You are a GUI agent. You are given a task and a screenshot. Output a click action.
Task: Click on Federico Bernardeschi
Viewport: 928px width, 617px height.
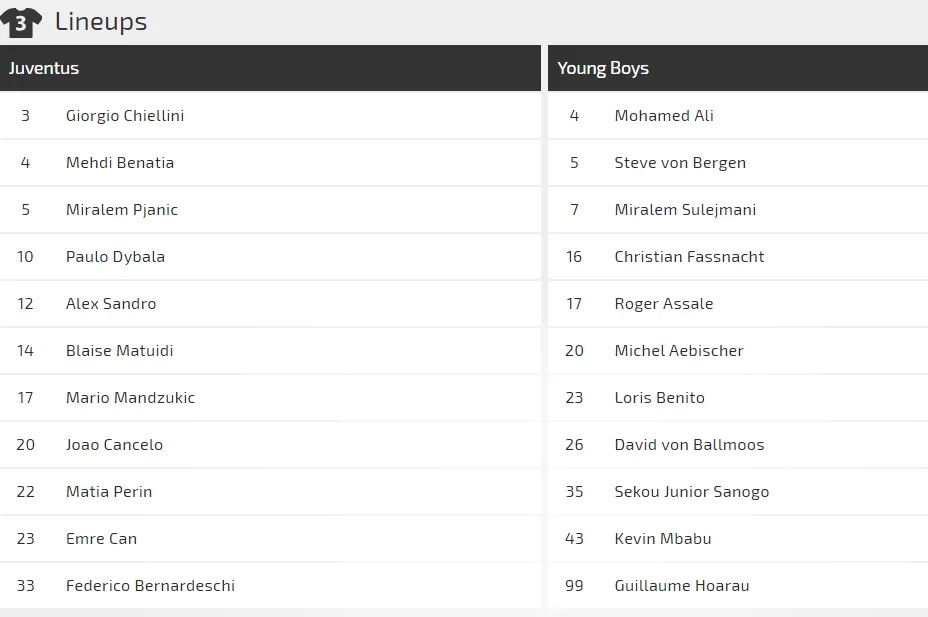150,585
